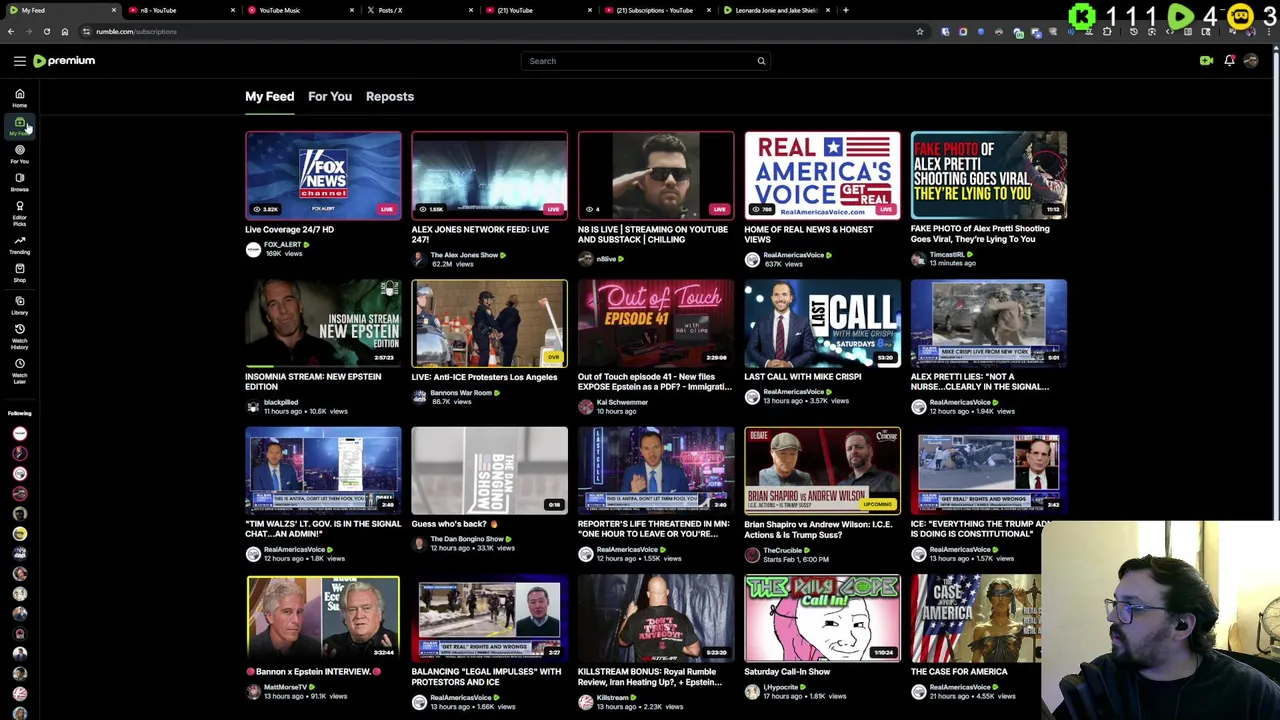Open the Fox News Live Coverage thumbnail

click(323, 175)
